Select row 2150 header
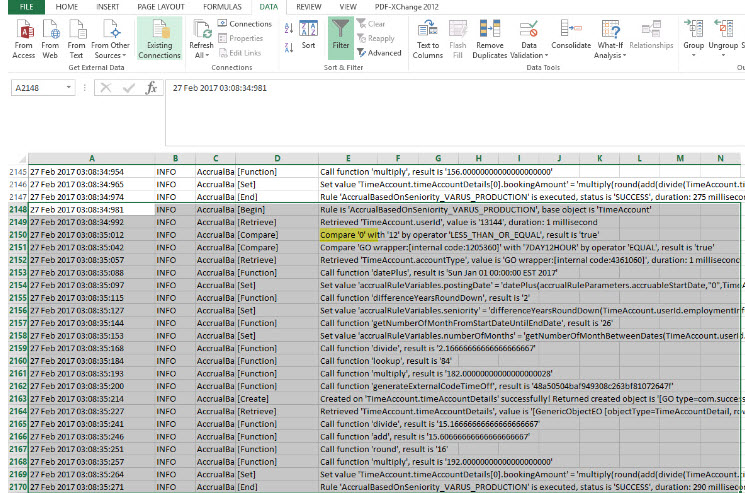The width and height of the screenshot is (745, 493). click(19, 235)
